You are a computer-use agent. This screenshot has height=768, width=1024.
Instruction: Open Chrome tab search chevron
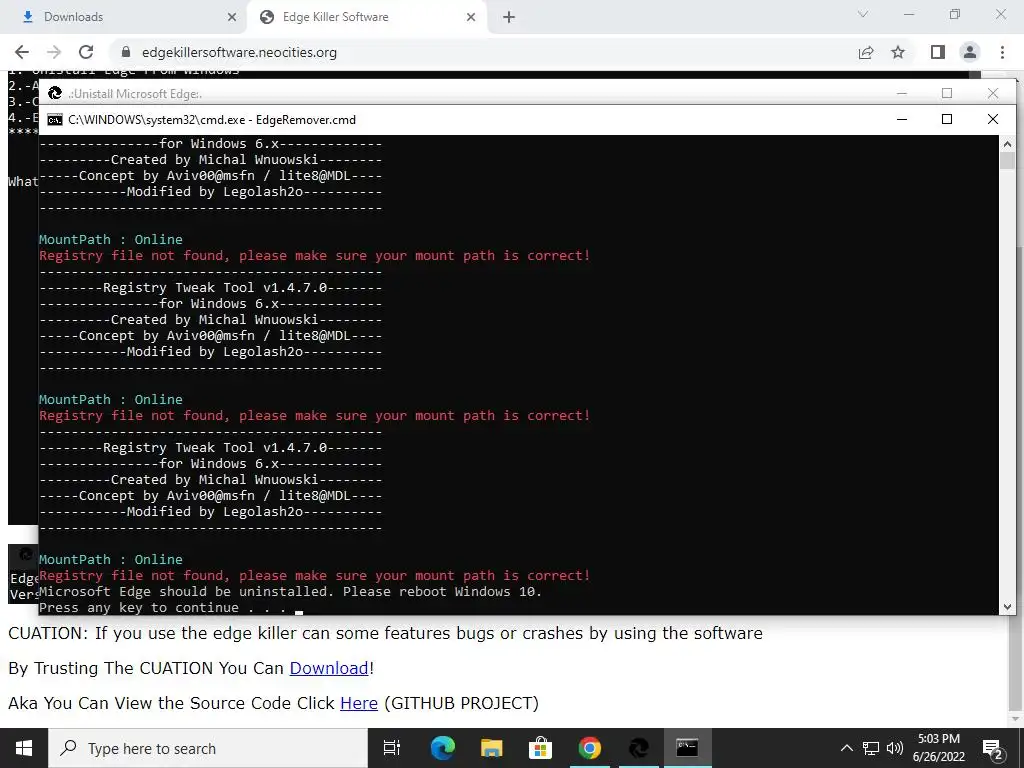[863, 14]
